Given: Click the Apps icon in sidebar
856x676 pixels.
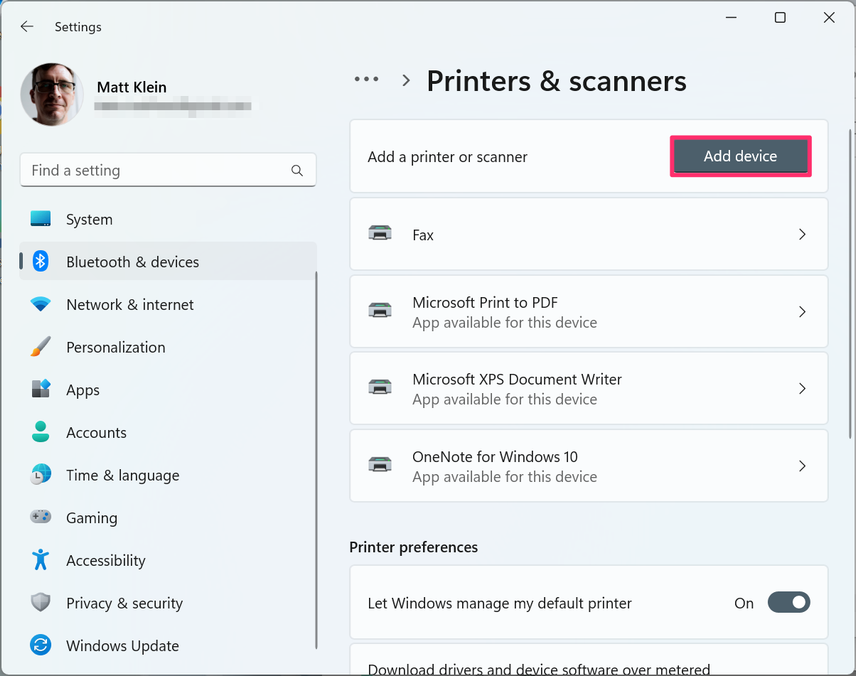Looking at the screenshot, I should [40, 389].
